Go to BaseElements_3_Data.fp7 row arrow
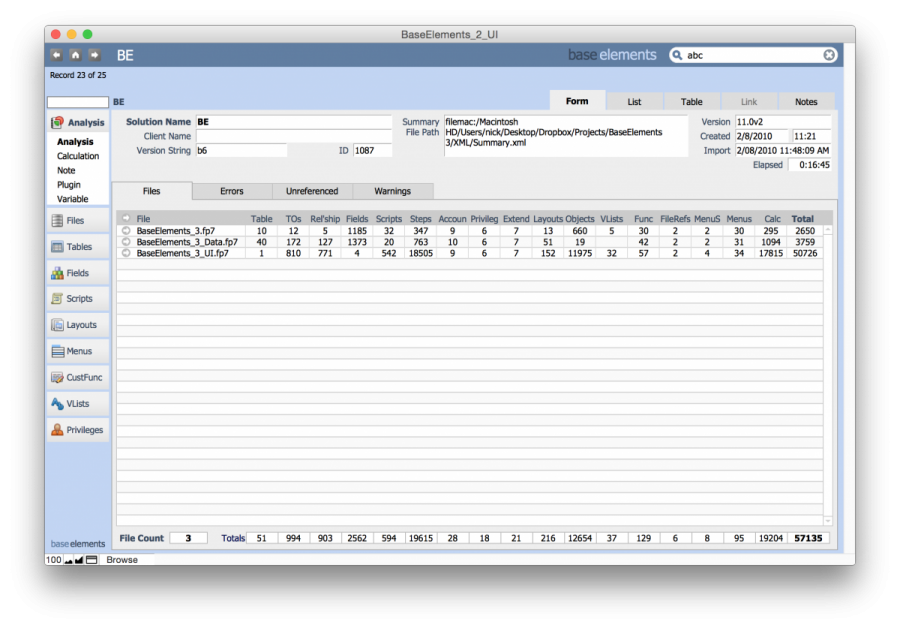The width and height of the screenshot is (900, 629). [126, 242]
